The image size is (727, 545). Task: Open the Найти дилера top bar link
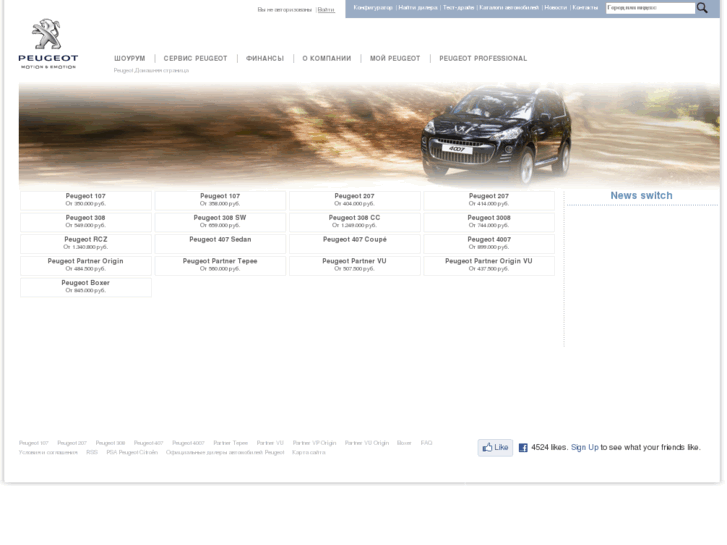[418, 7]
